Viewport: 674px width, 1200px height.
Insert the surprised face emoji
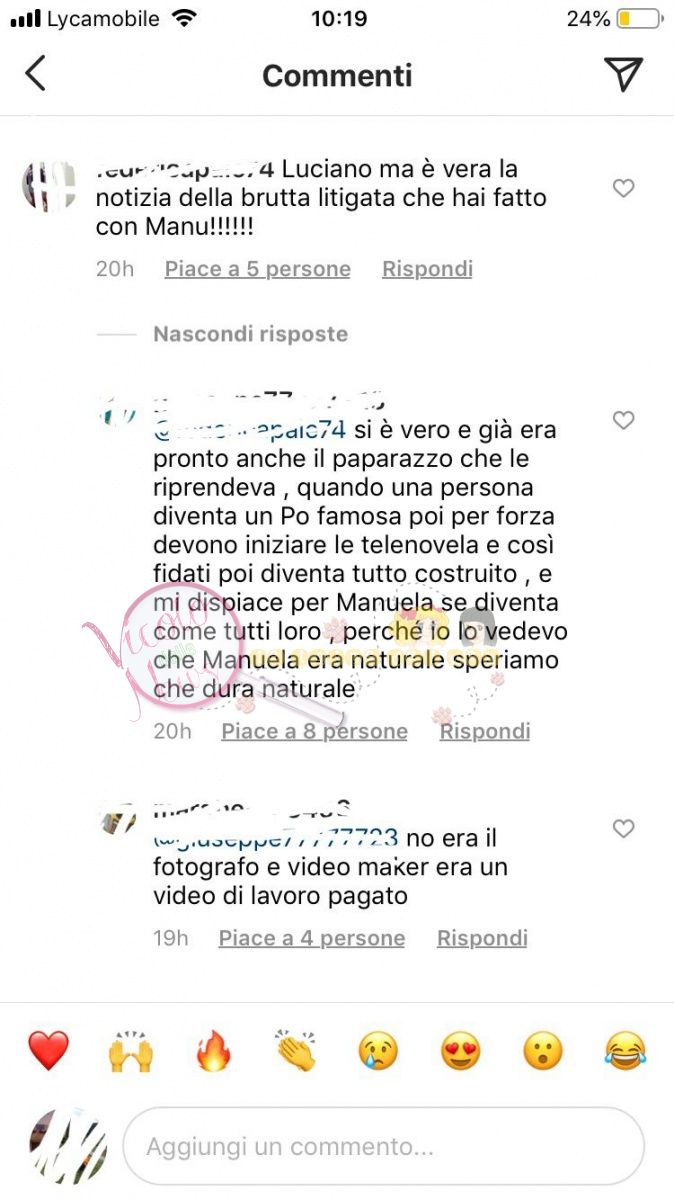[543, 1051]
